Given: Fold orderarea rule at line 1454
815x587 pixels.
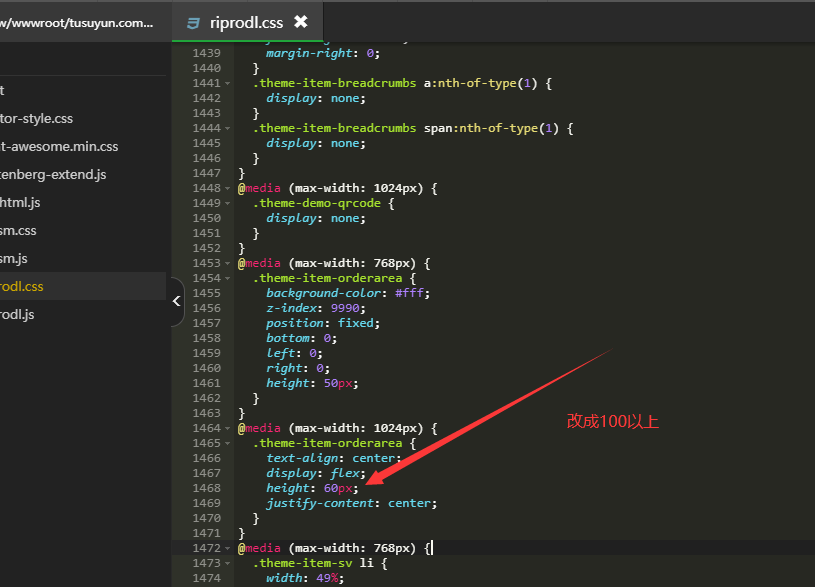Looking at the screenshot, I should point(228,278).
